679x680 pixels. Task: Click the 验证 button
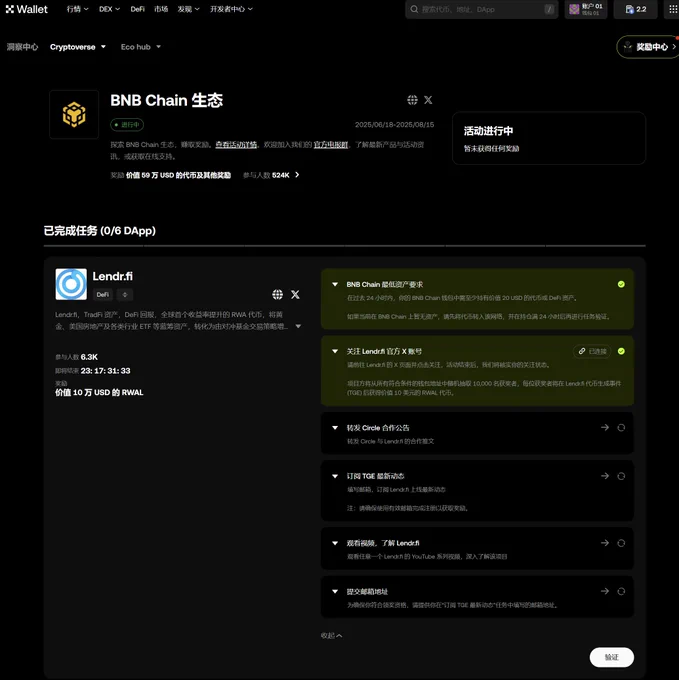(x=612, y=657)
